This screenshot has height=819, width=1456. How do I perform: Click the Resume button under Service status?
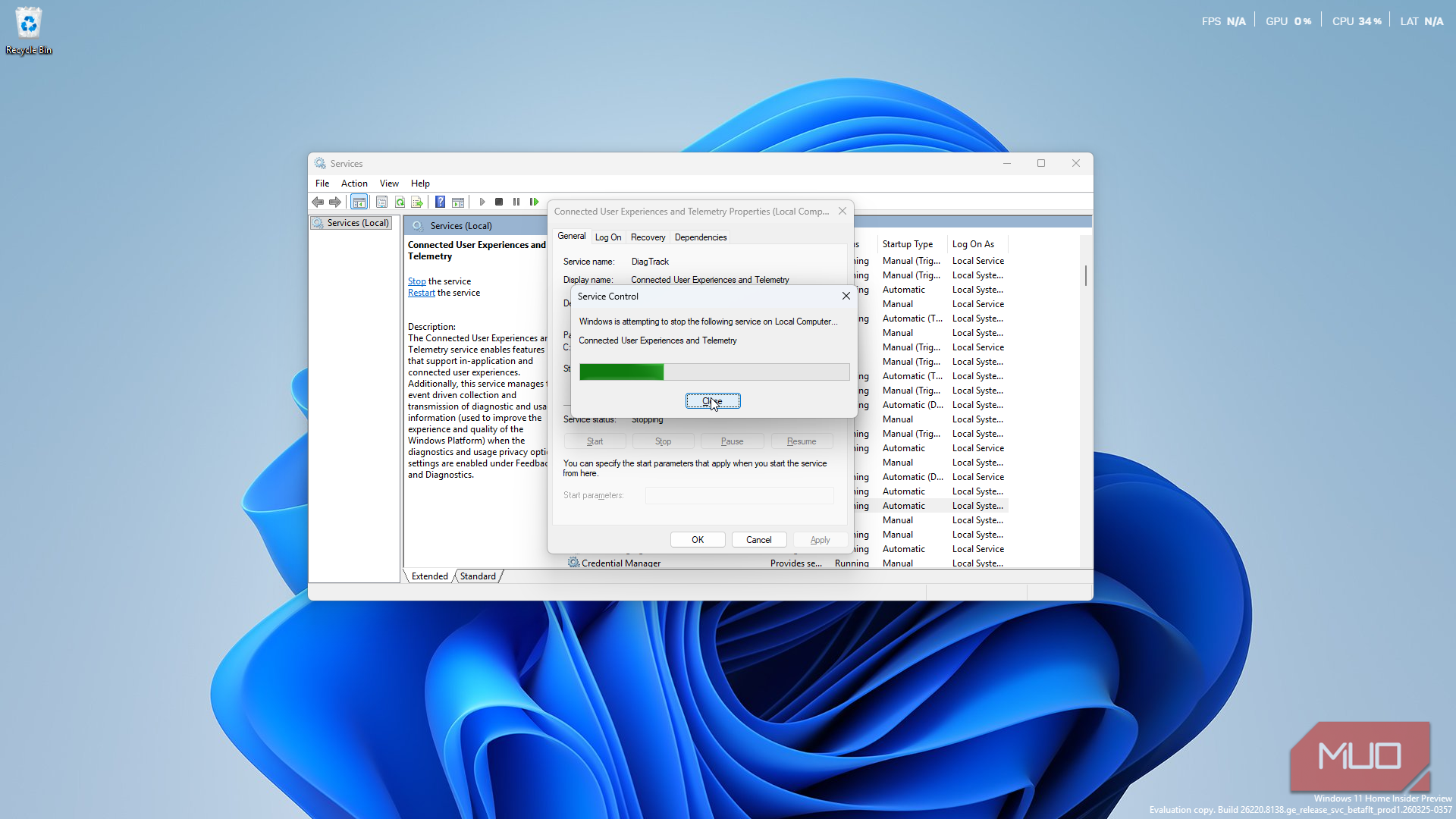[x=802, y=441]
